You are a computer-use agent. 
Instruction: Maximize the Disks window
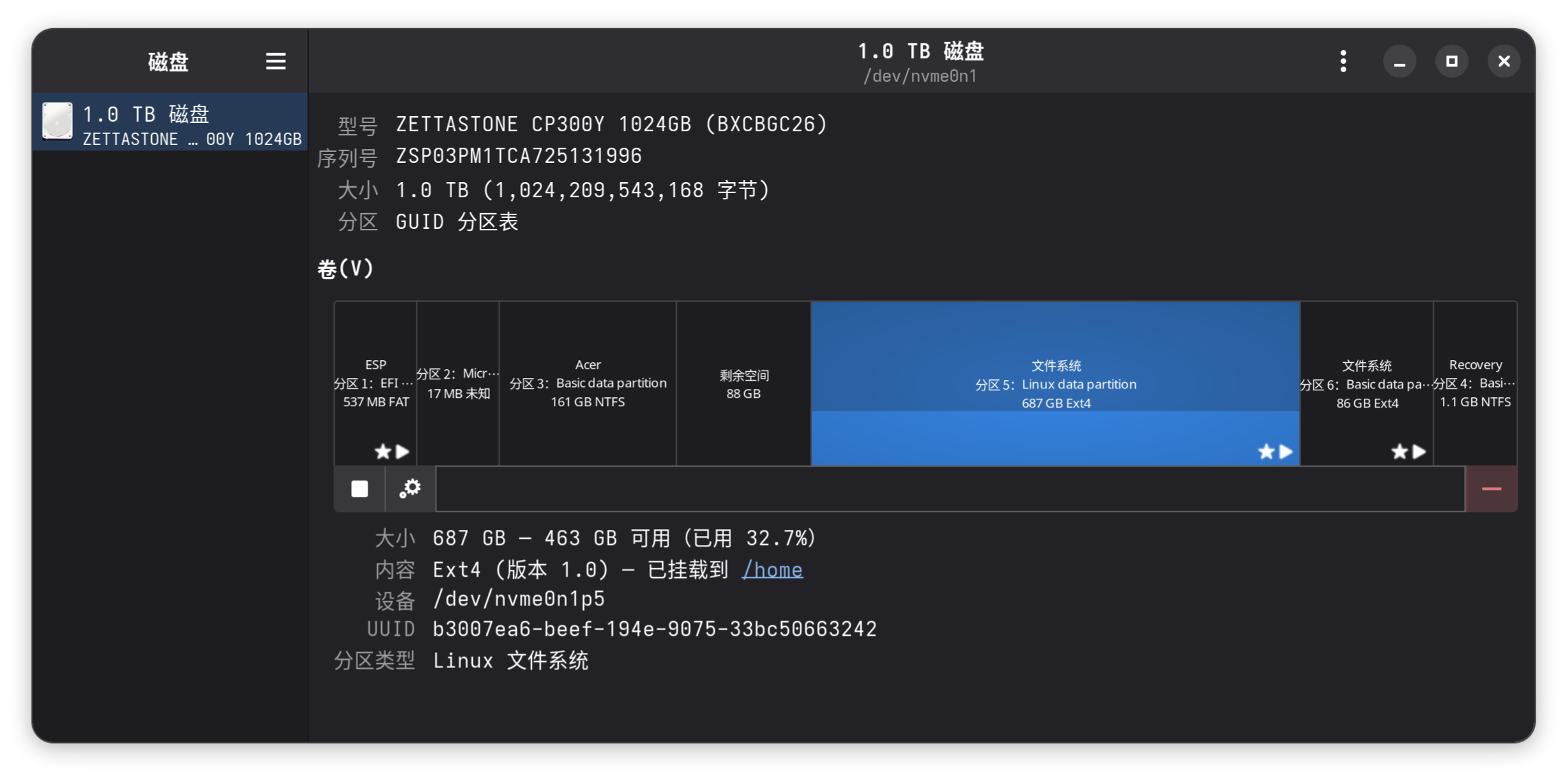pyautogui.click(x=1451, y=61)
